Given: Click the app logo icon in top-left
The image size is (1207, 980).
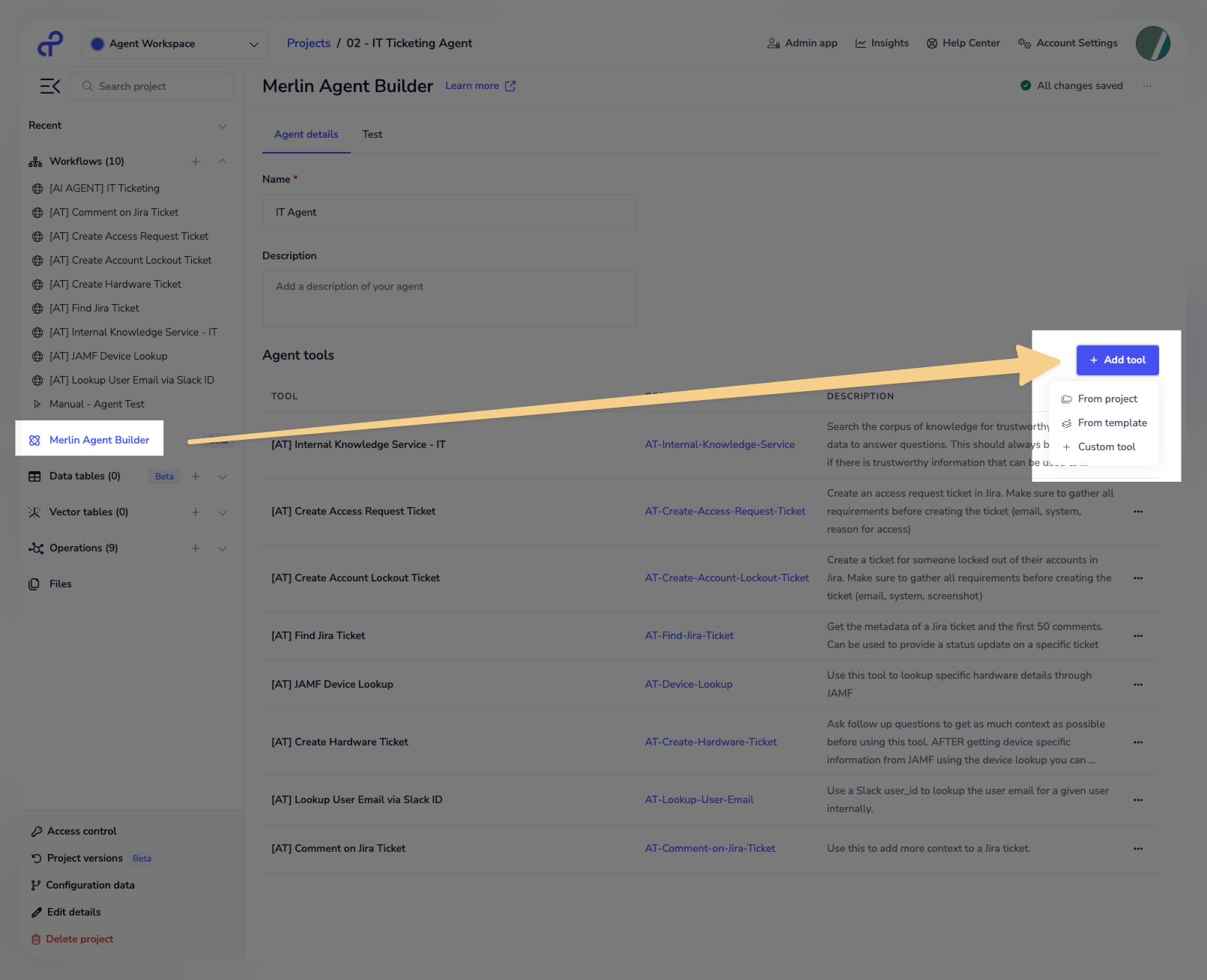Looking at the screenshot, I should (x=50, y=44).
